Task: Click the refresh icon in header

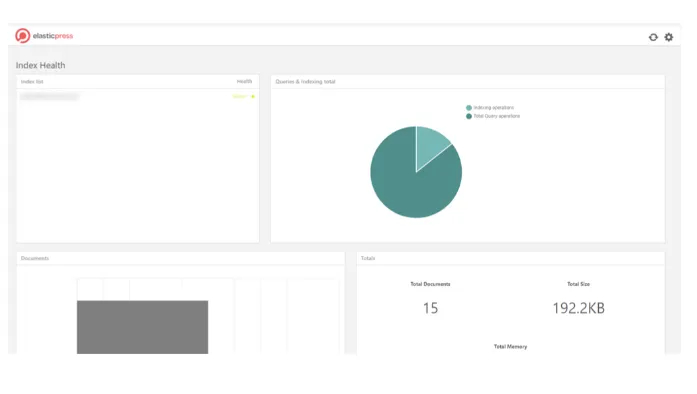Action: coord(653,37)
